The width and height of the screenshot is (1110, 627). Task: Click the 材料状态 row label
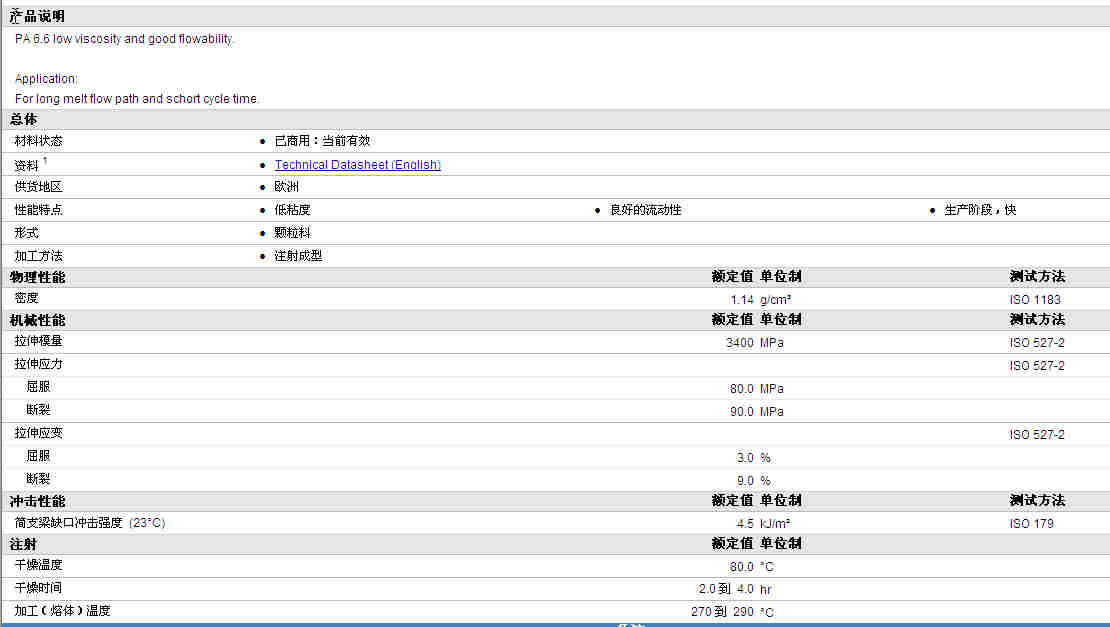point(38,141)
